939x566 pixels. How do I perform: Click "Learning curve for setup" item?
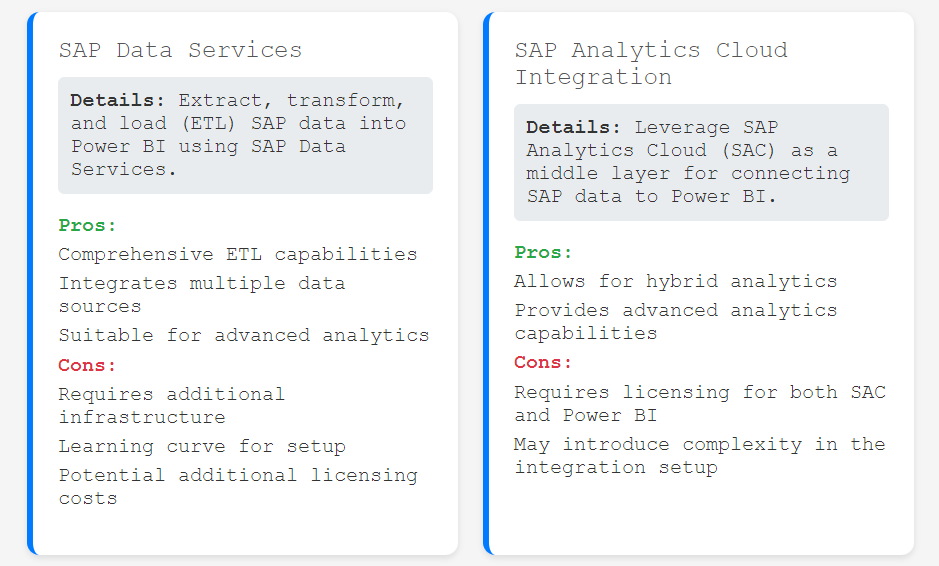[x=201, y=446]
